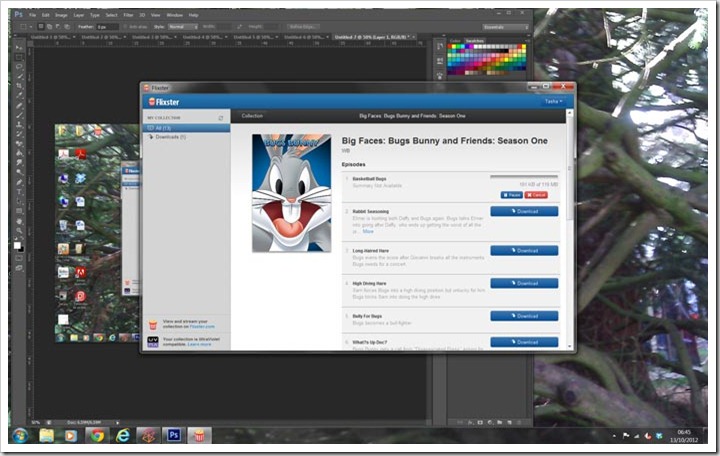Select the Move tool in Photoshop toolbar
The height and width of the screenshot is (456, 720).
coord(19,48)
